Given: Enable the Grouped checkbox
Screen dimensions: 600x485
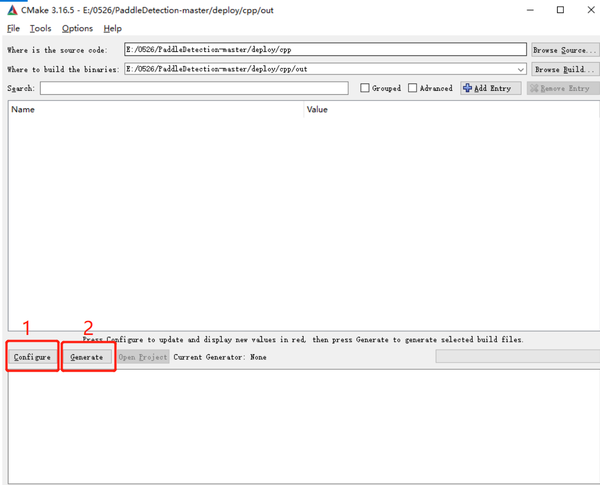Looking at the screenshot, I should pos(365,88).
